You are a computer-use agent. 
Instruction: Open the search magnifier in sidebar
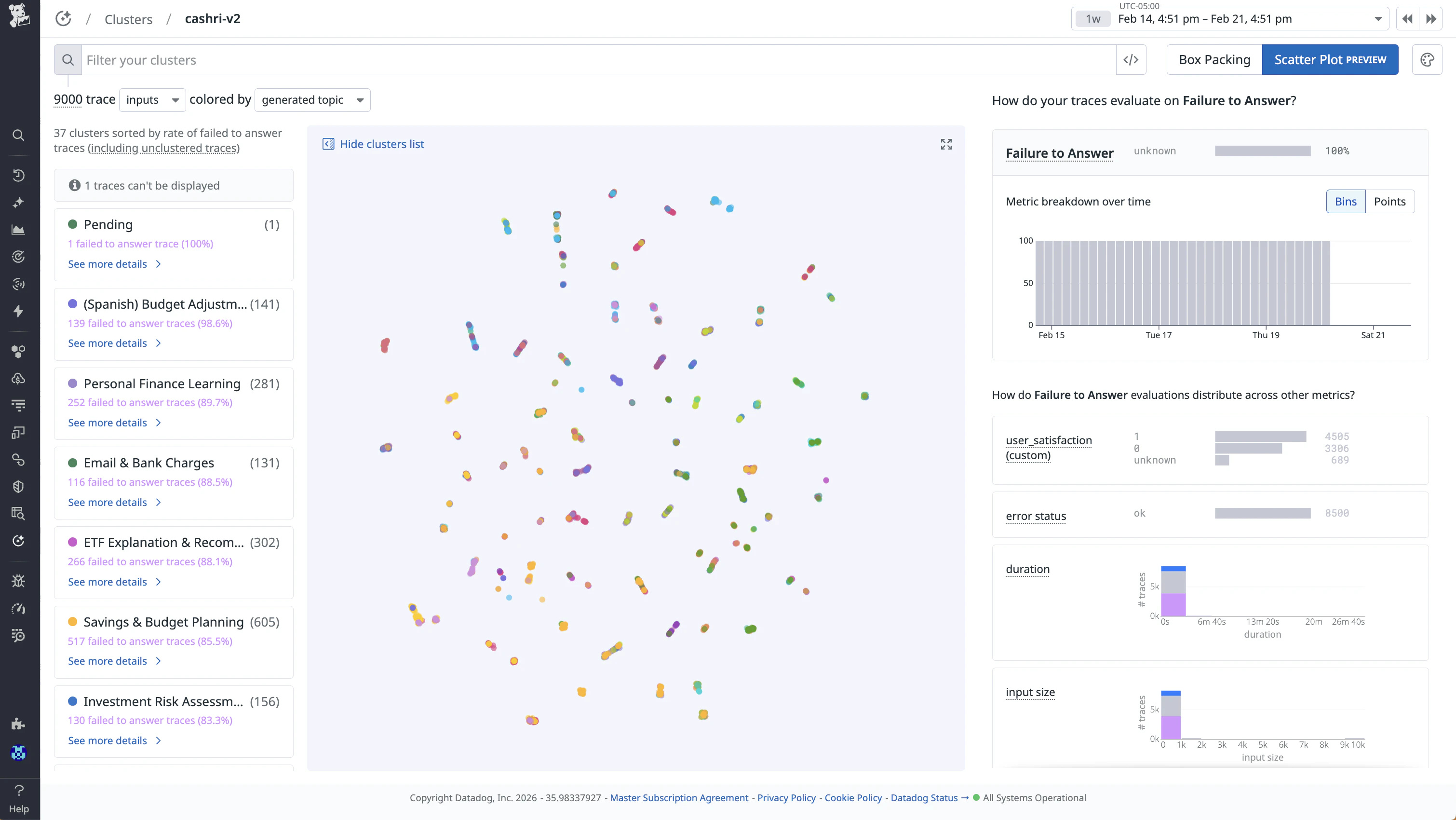(18, 135)
